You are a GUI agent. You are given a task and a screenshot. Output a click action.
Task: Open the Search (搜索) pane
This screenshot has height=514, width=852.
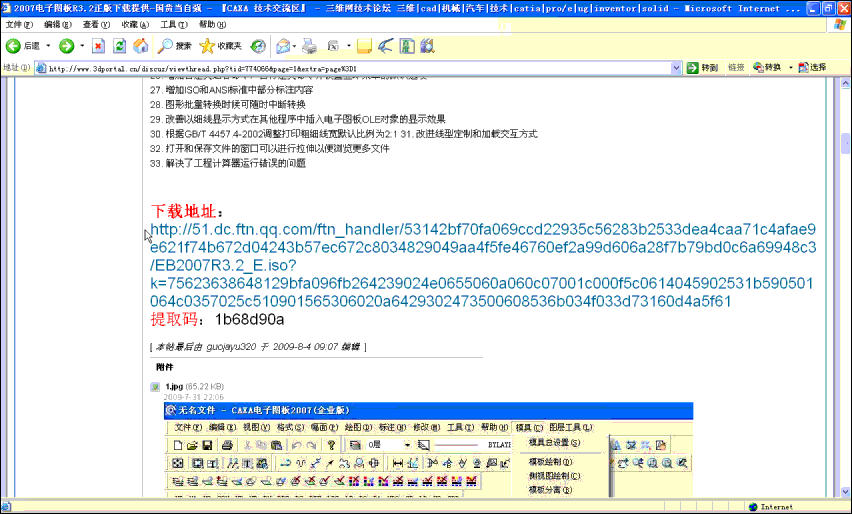(174, 46)
